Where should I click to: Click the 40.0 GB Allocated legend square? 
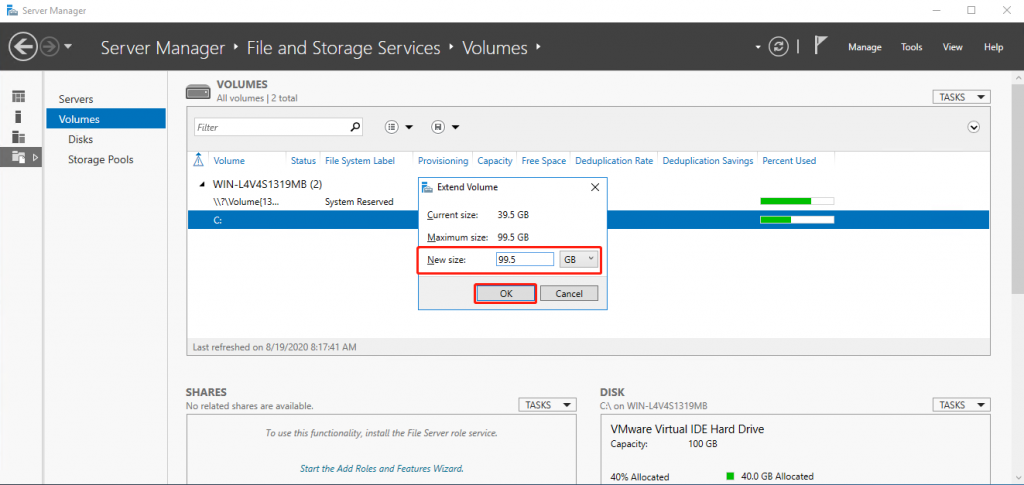[x=729, y=476]
